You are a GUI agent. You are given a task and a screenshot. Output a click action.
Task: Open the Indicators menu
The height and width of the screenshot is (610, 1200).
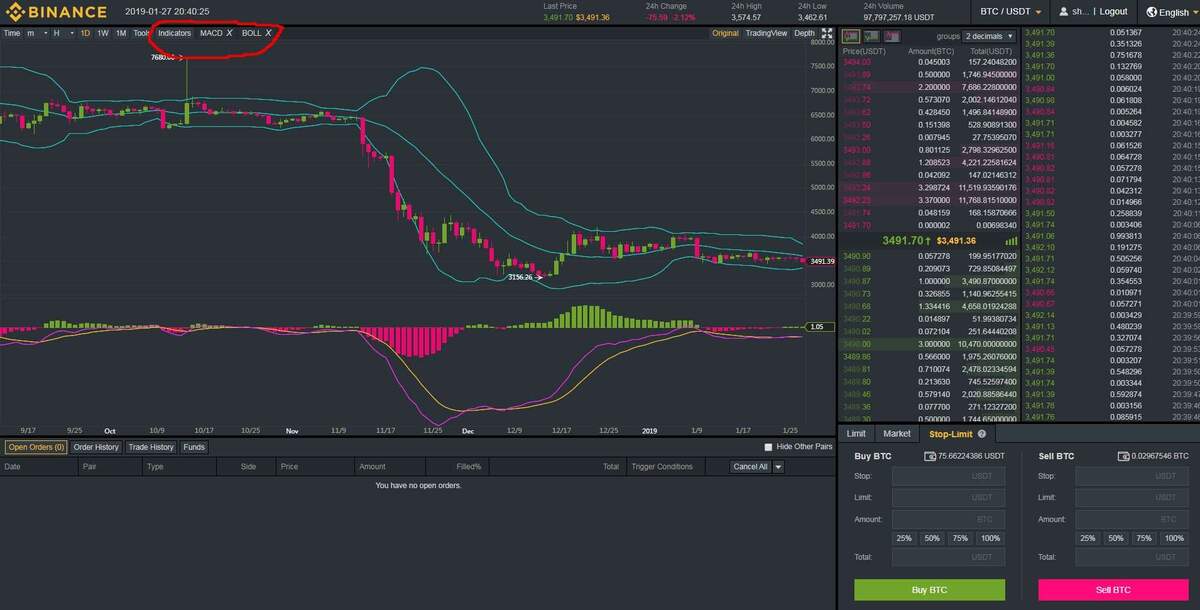(x=174, y=33)
